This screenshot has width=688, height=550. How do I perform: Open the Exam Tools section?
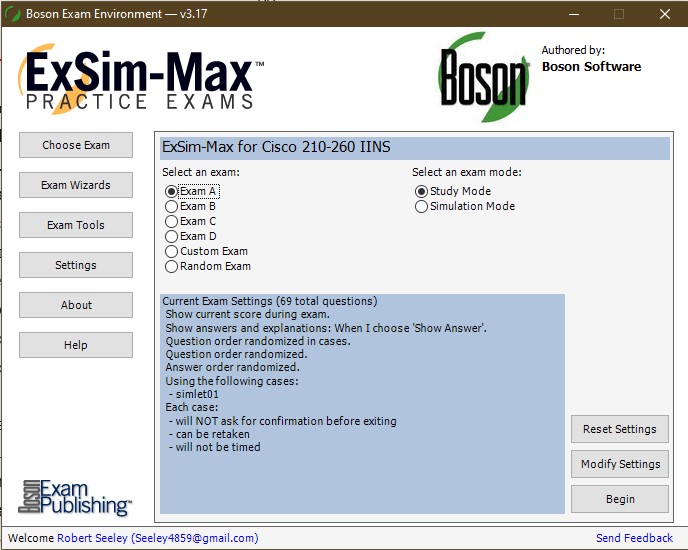76,225
